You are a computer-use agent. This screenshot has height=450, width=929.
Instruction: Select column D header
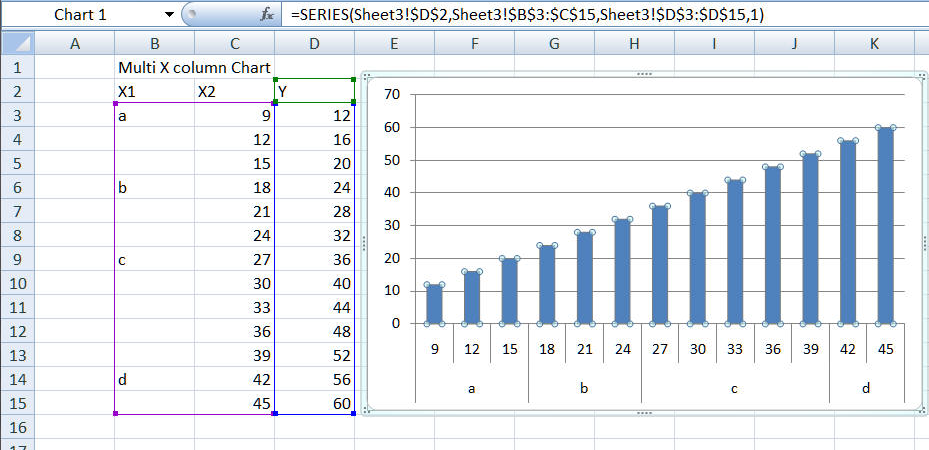click(314, 43)
